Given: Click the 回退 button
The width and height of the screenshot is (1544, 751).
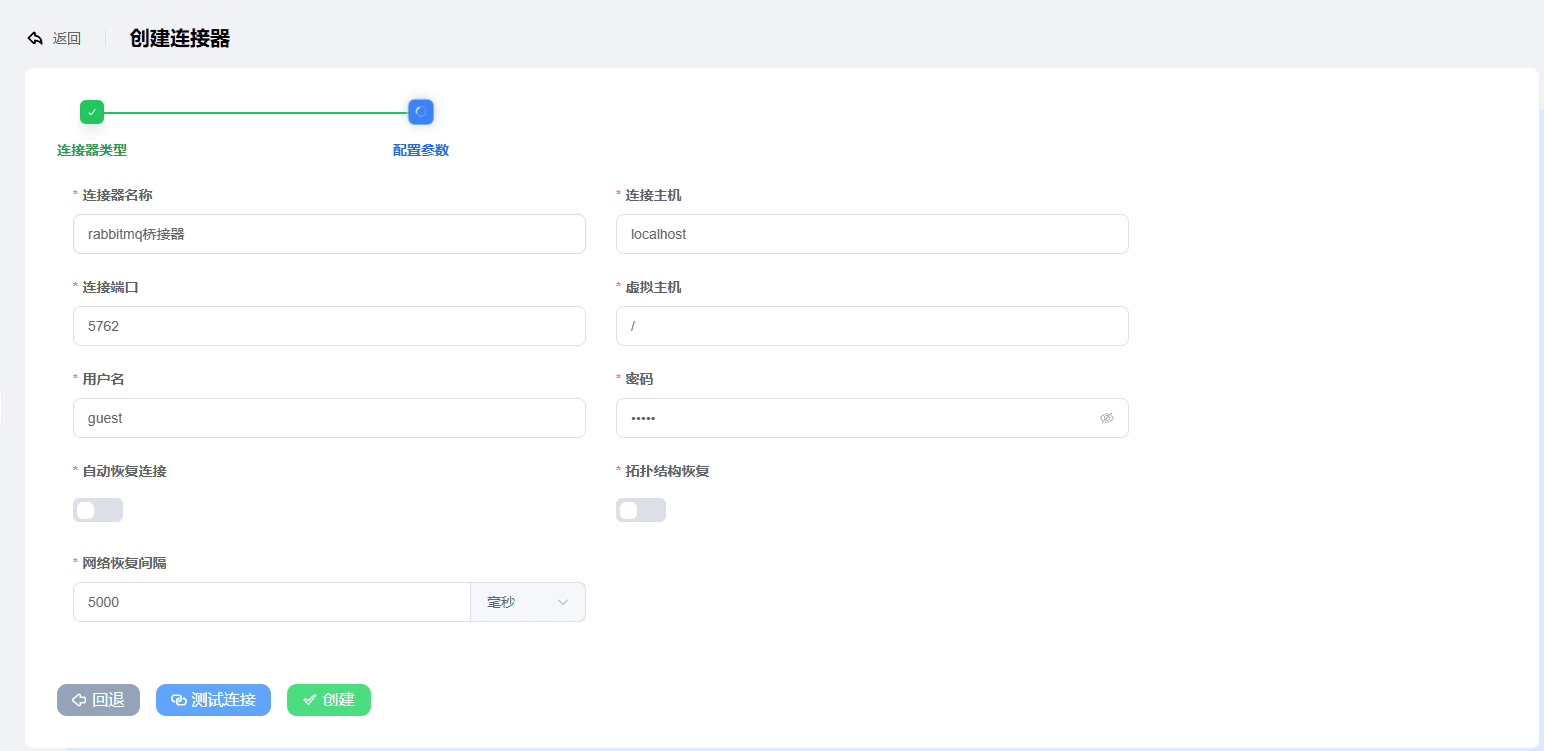Looking at the screenshot, I should pos(98,700).
